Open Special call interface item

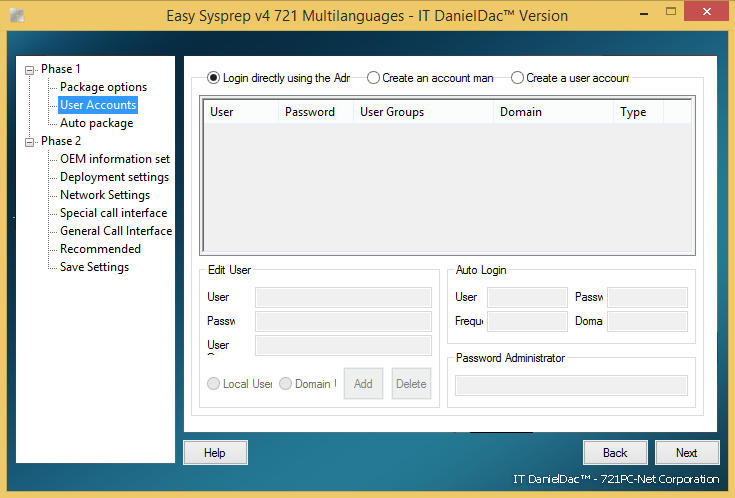(x=113, y=213)
